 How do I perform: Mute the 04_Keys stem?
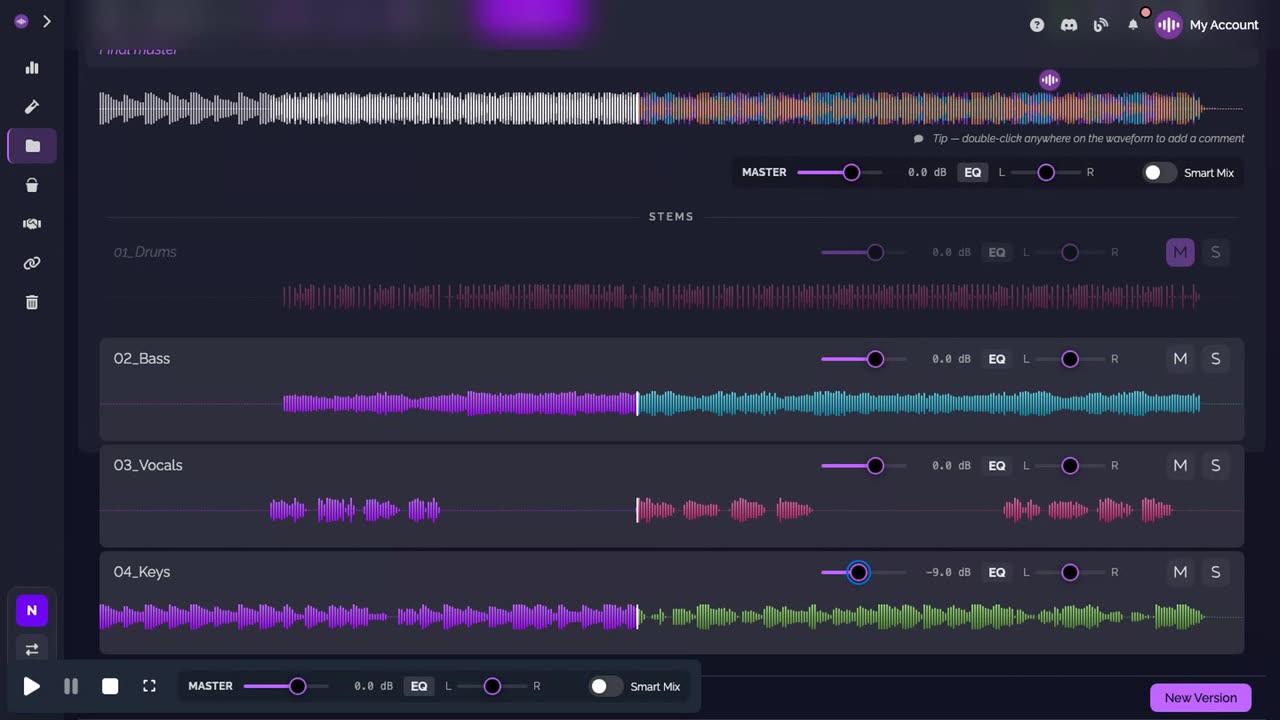click(1180, 572)
